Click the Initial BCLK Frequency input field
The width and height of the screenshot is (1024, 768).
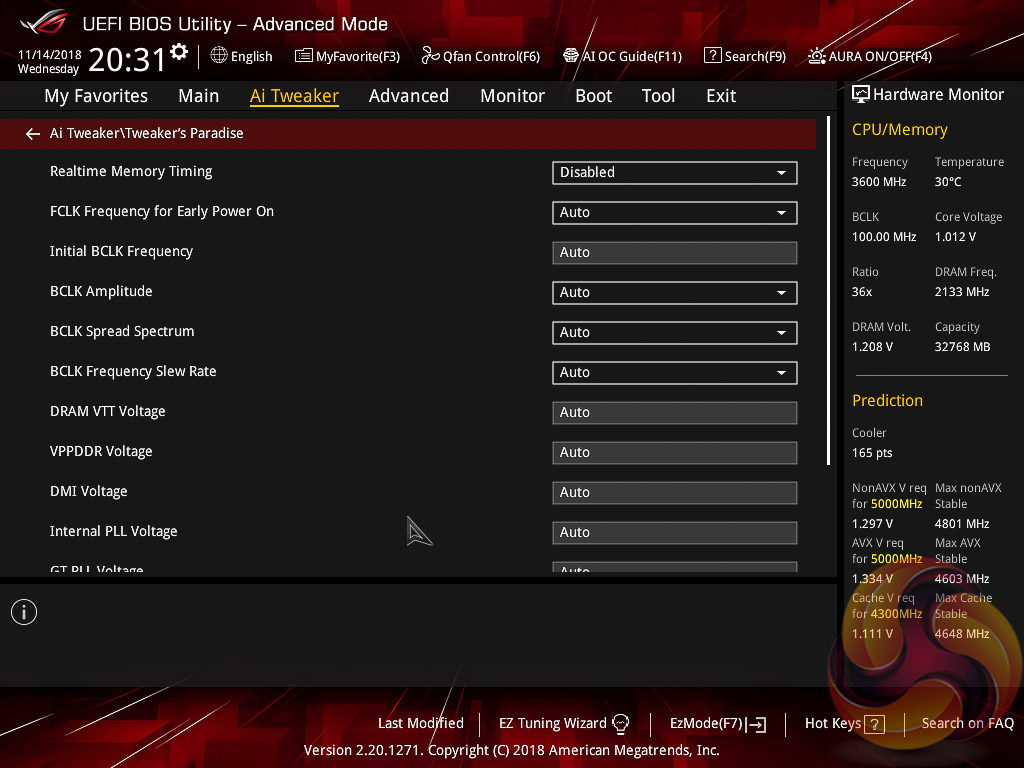[x=674, y=252]
